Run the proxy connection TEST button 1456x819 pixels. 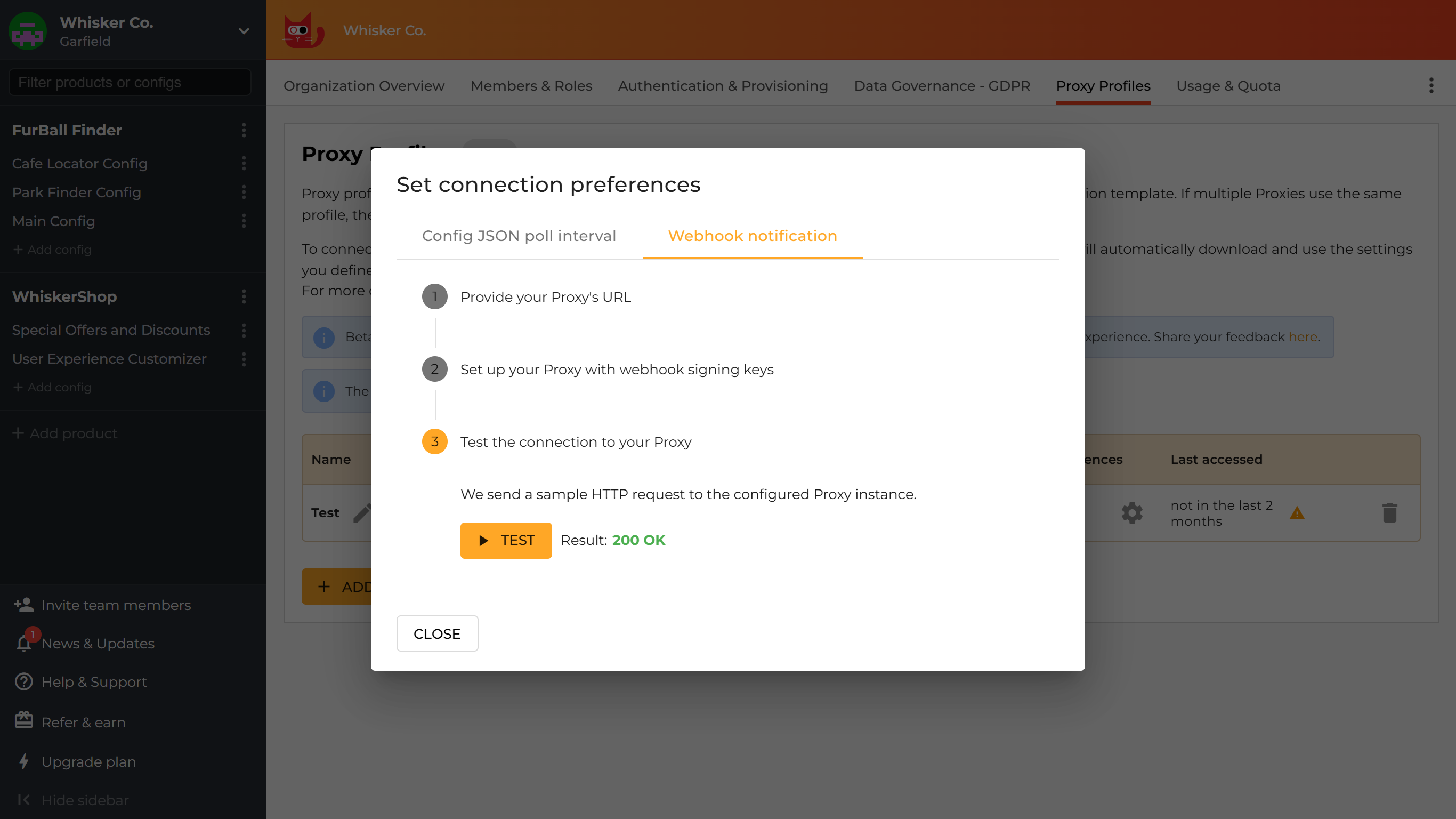tap(506, 540)
